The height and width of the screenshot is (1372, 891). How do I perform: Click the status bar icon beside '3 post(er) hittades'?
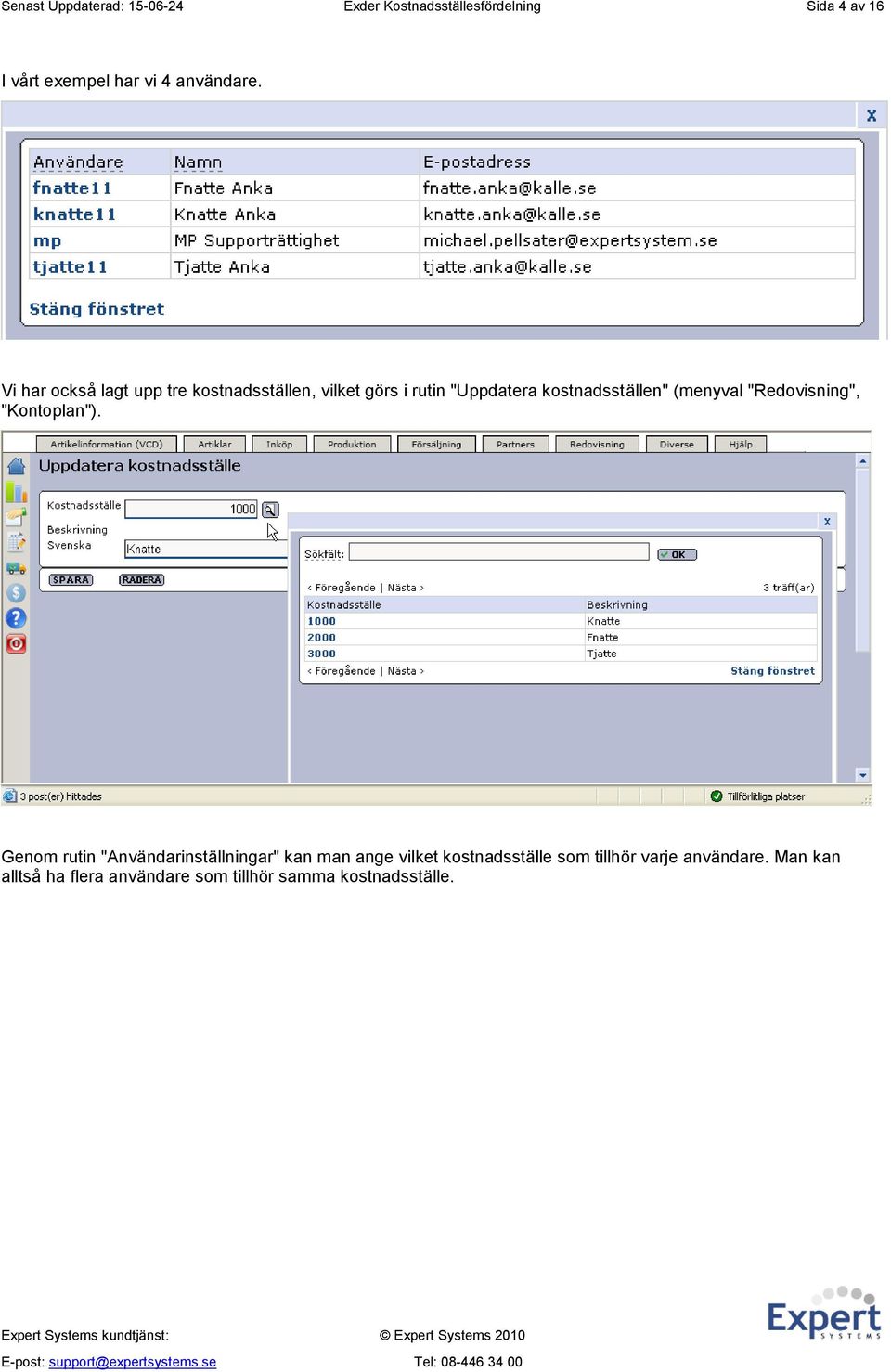tap(10, 796)
